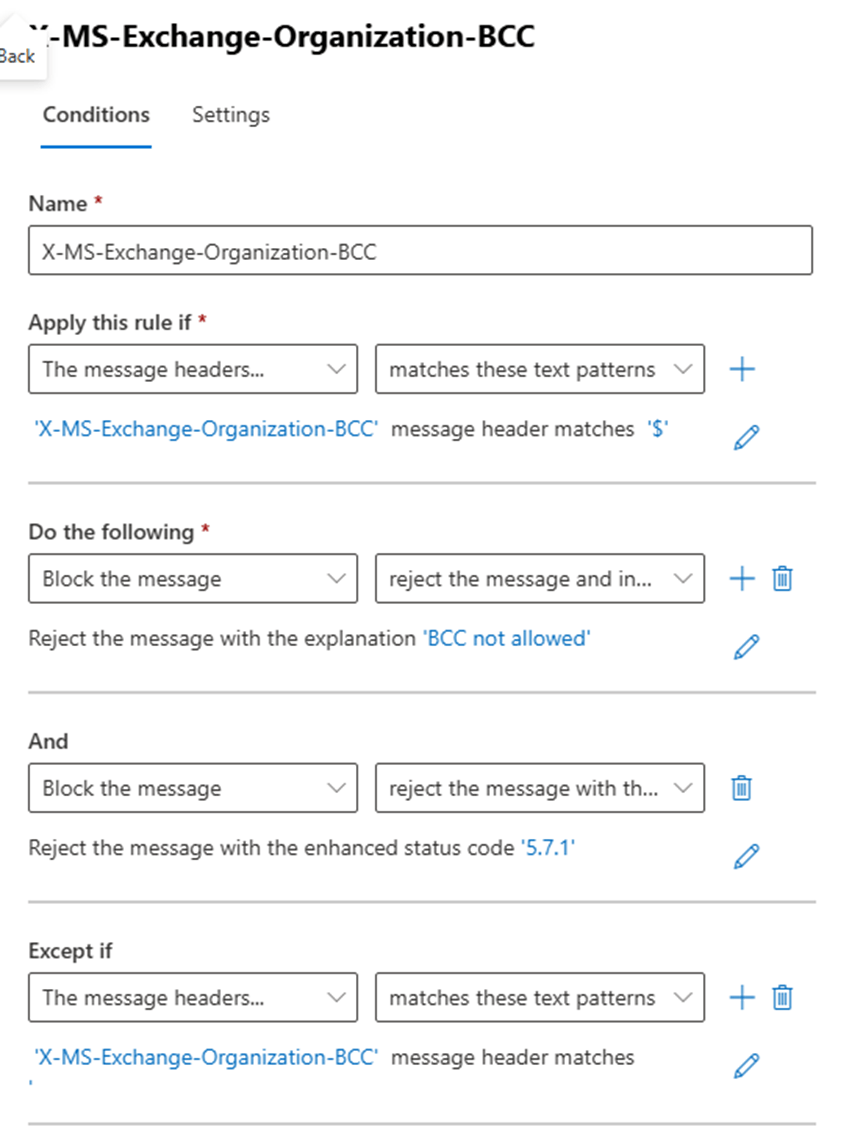Edit the 'BCC not allowed' explanation pencil
Viewport: 863px width, 1138px height.
point(746,647)
